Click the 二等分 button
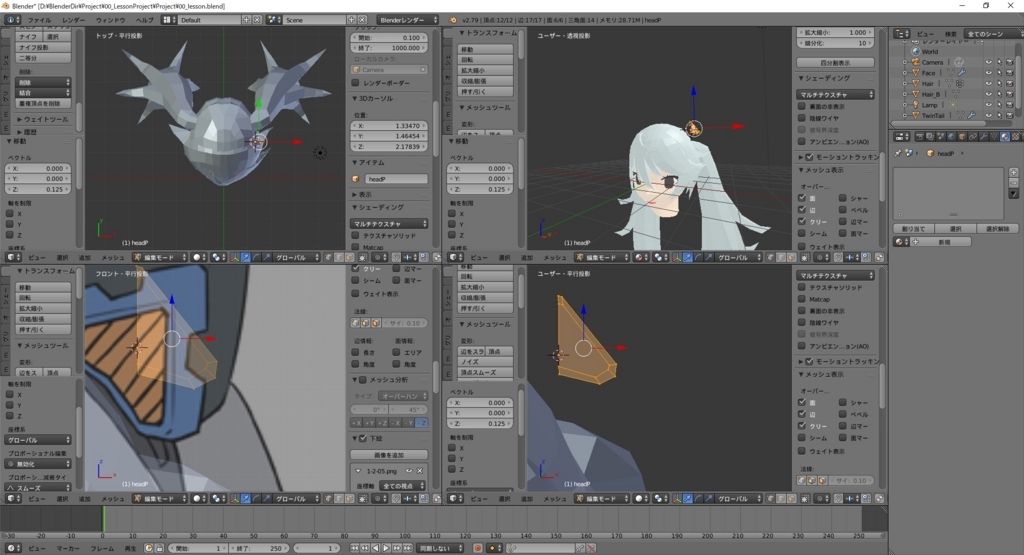Screen dimensions: 1024x555 click(x=43, y=57)
